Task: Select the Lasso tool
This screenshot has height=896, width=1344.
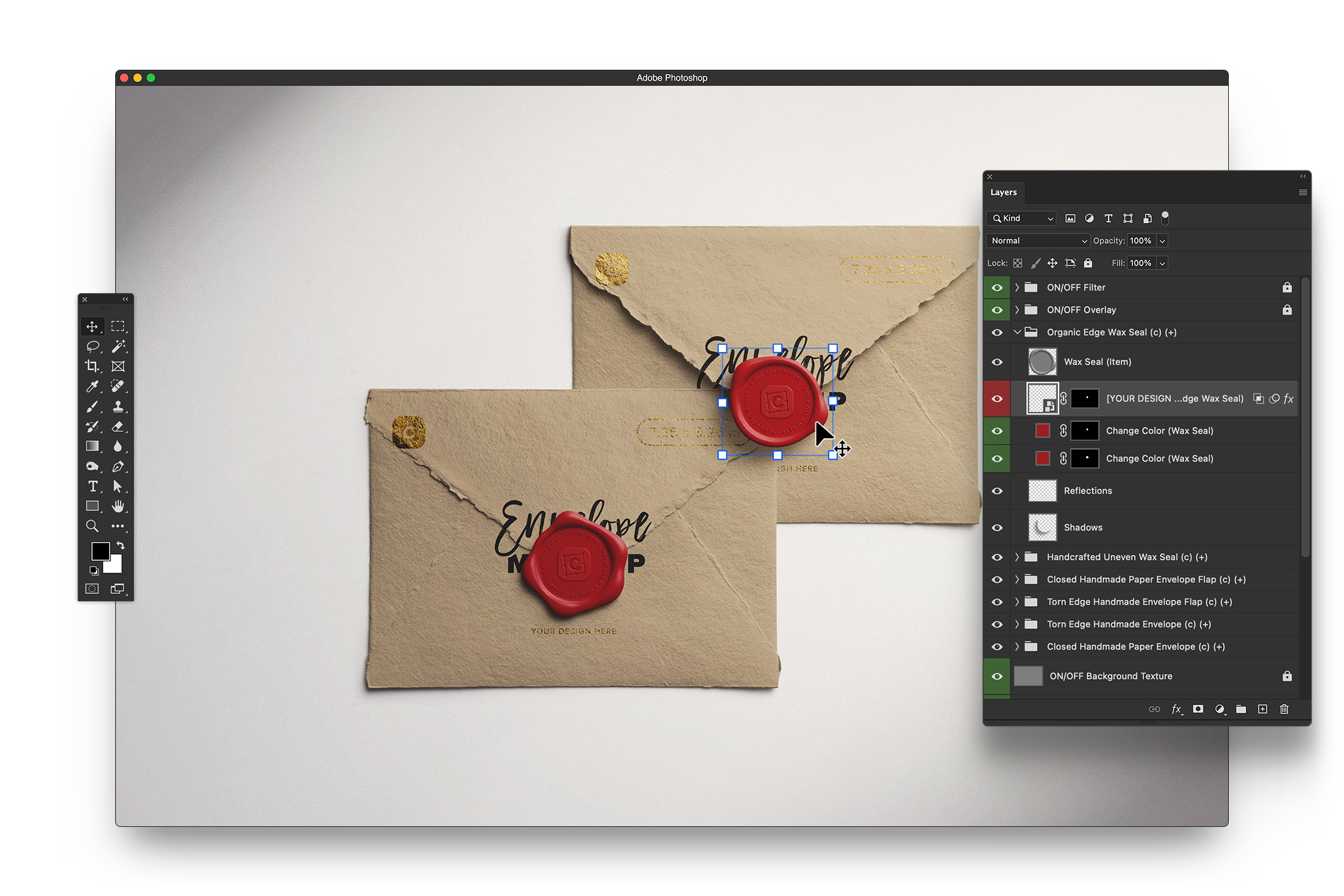Action: (92, 346)
